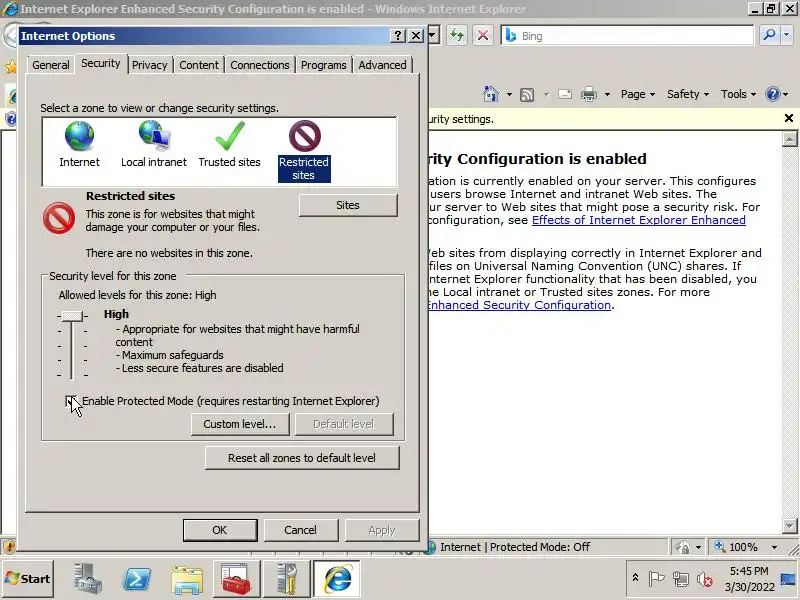This screenshot has height=600, width=800.
Task: Open the Home button dropdown arrow
Action: [509, 94]
